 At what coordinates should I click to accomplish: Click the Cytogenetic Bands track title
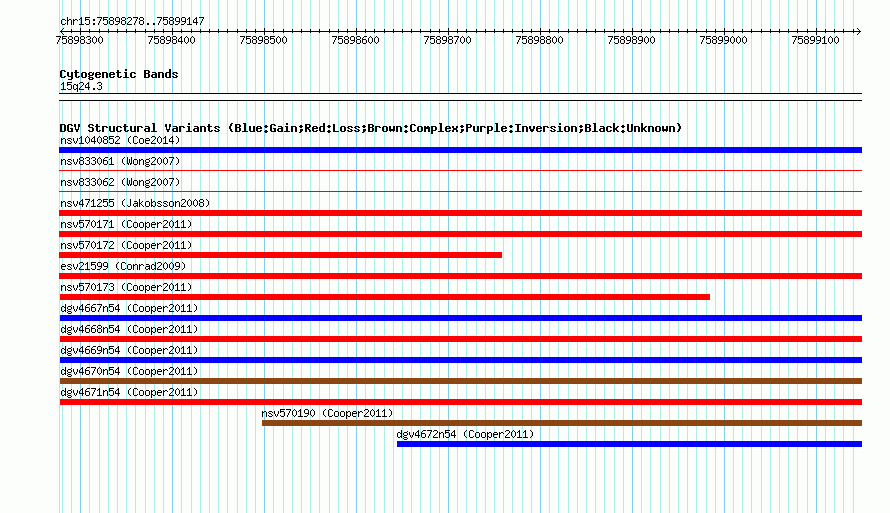(119, 74)
